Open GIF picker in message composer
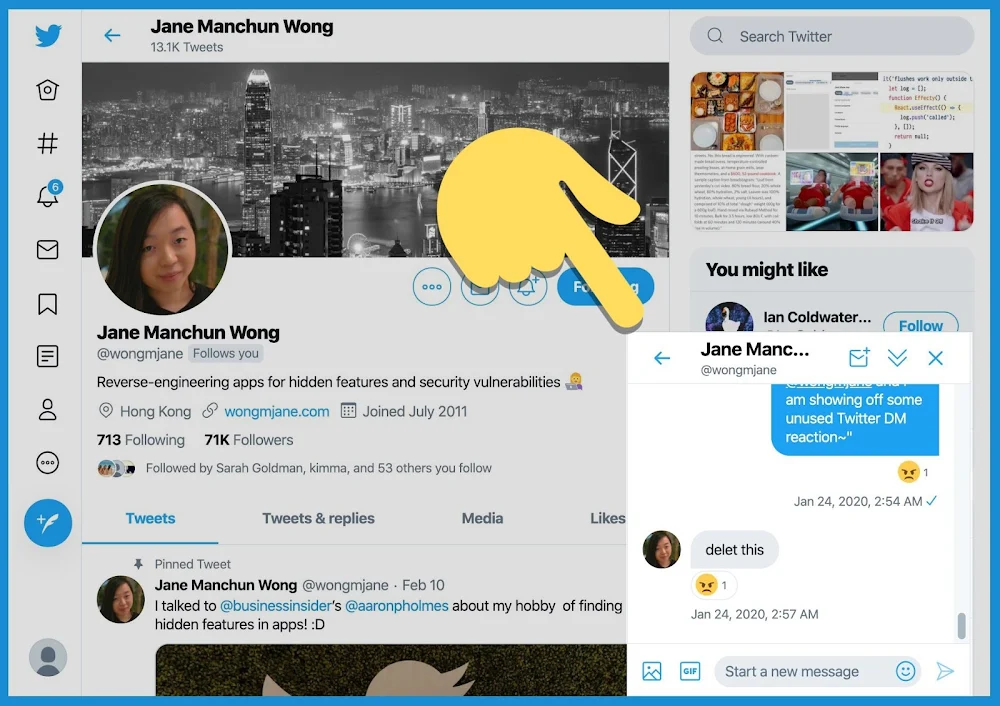 [690, 671]
